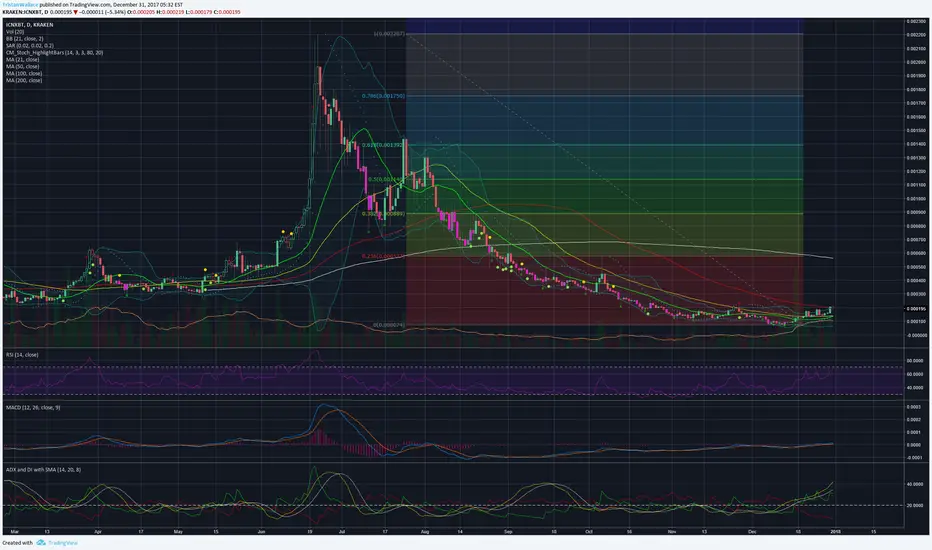Click the 40.0000 ADX axis label
Viewport: 932px width, 550px height.
click(915, 485)
